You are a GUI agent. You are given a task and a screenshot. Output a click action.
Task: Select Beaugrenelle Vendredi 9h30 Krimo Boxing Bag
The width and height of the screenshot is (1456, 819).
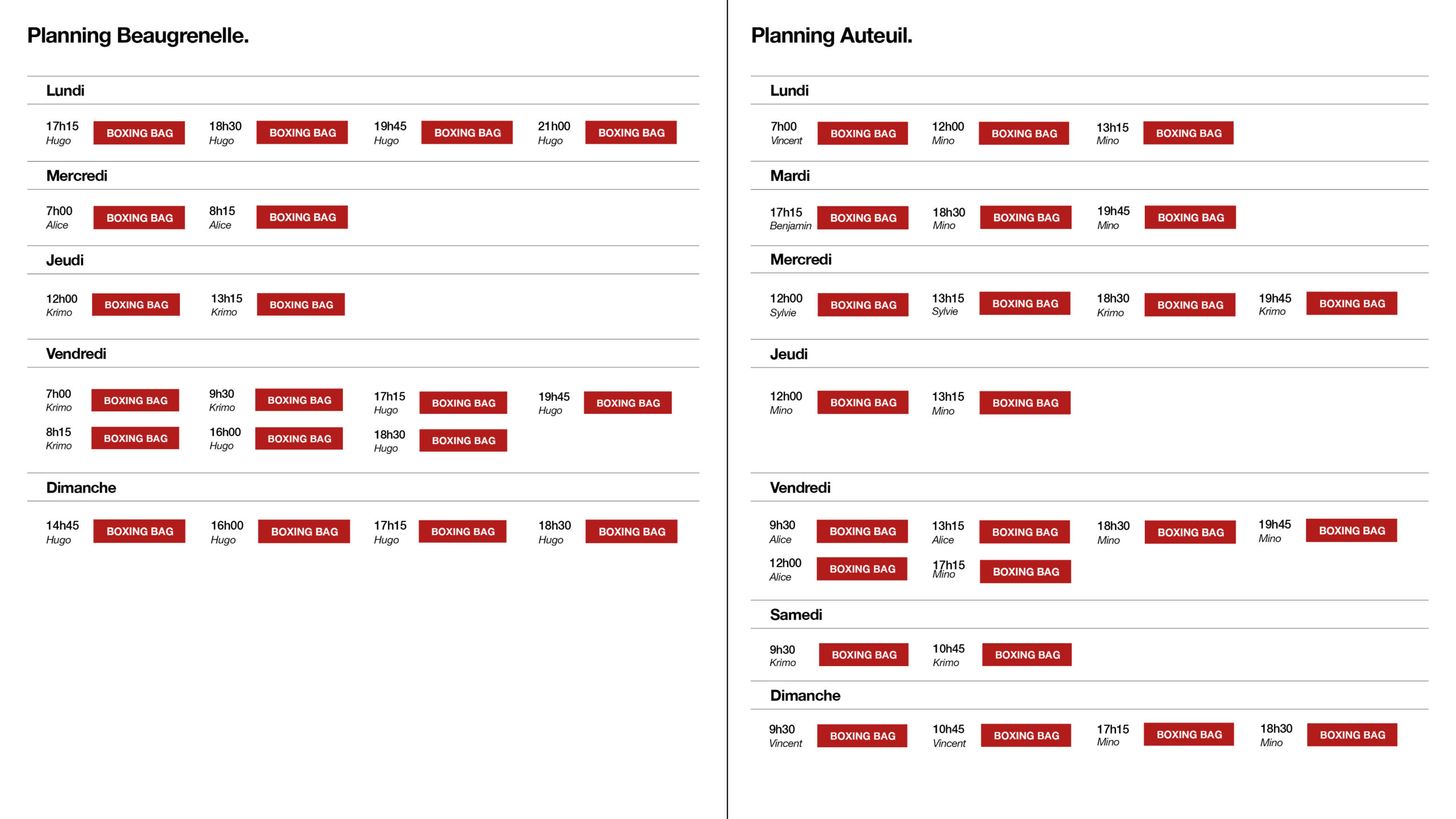299,400
